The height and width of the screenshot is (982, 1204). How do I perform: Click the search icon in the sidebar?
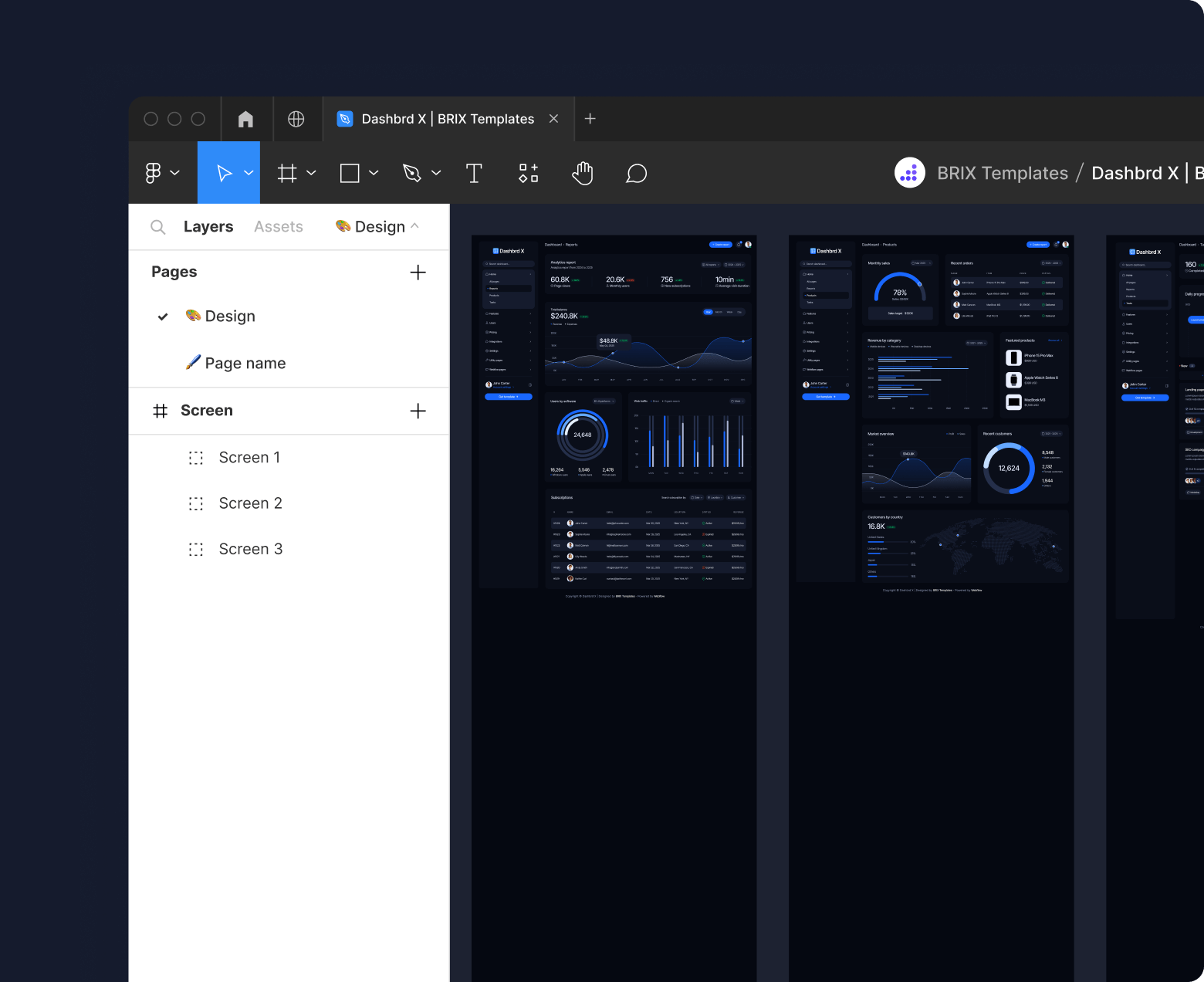pos(157,226)
